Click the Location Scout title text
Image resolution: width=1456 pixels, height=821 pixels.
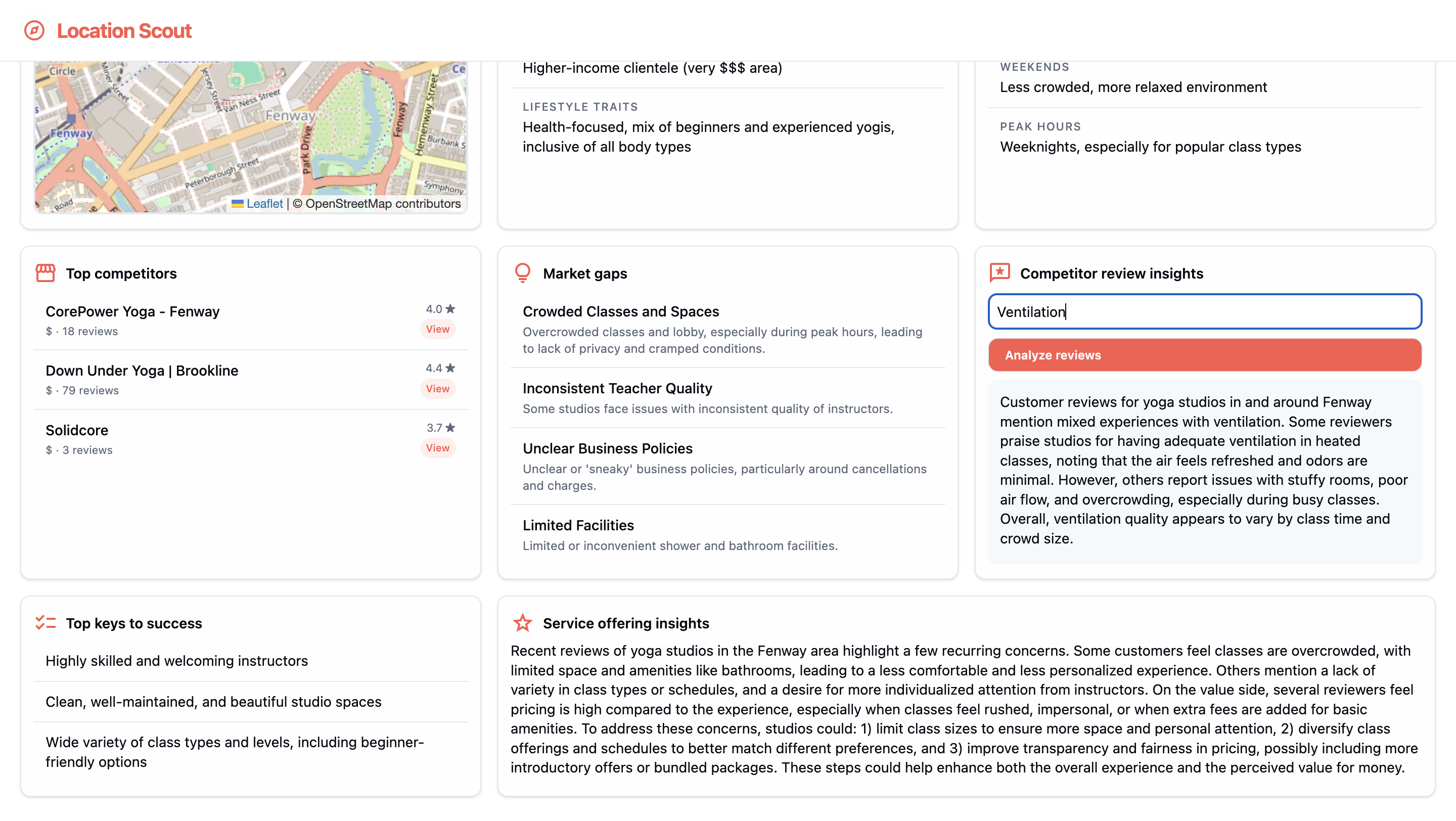coord(124,30)
